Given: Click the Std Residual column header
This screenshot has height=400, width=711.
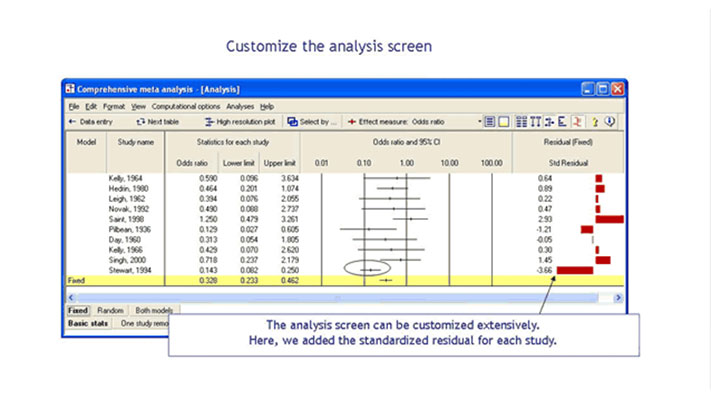Looking at the screenshot, I should [568, 163].
